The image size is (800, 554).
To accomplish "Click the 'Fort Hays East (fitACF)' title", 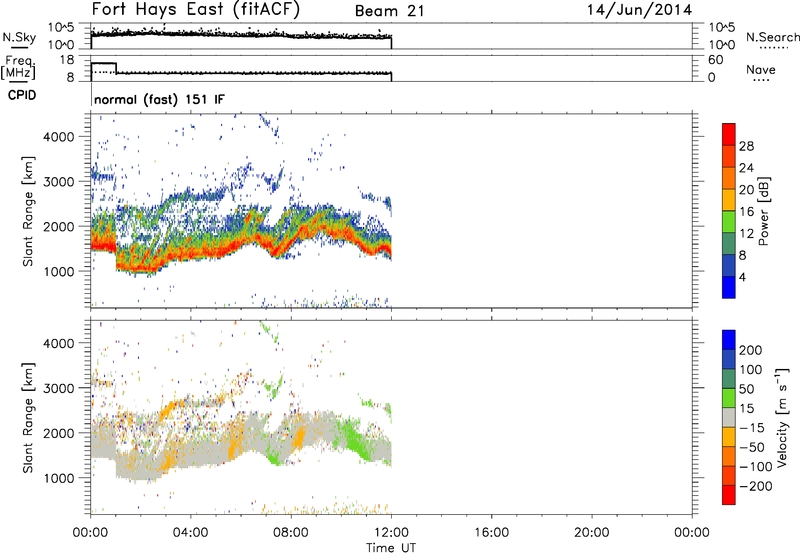I will (x=196, y=10).
